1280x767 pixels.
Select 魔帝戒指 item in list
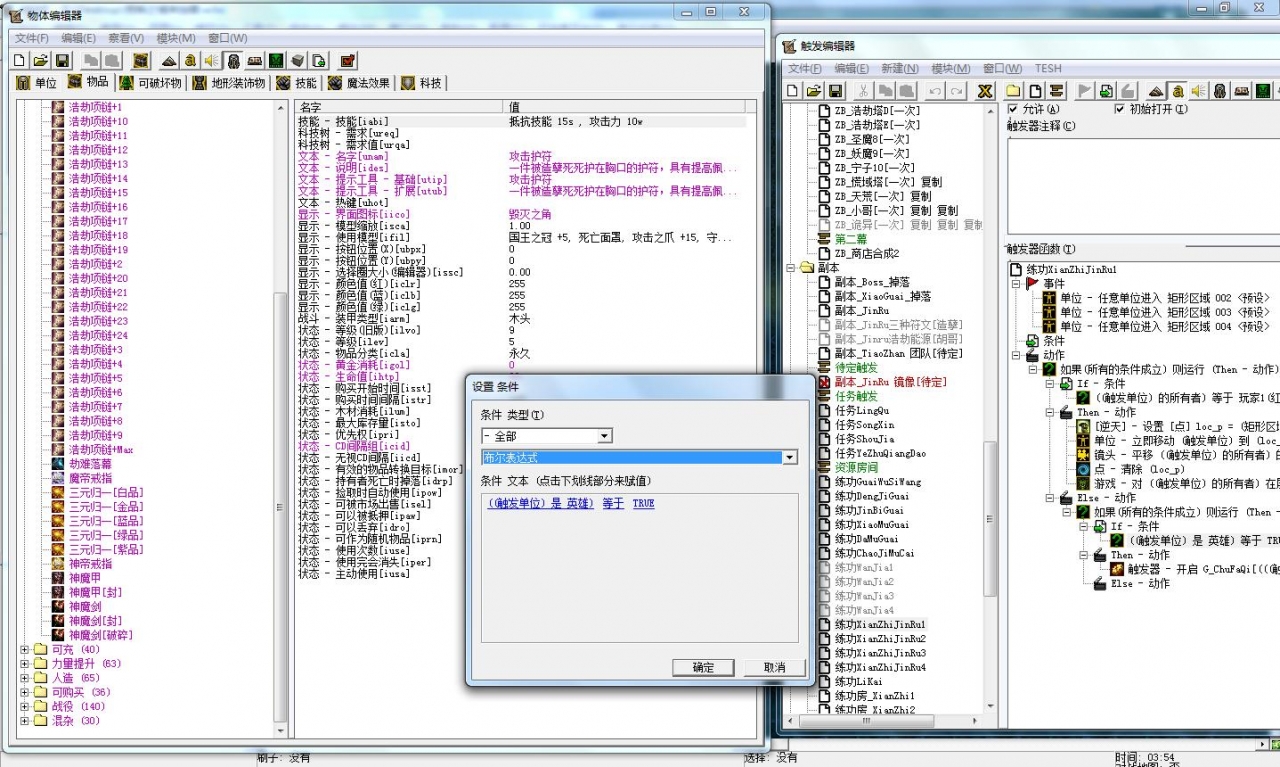tap(90, 478)
